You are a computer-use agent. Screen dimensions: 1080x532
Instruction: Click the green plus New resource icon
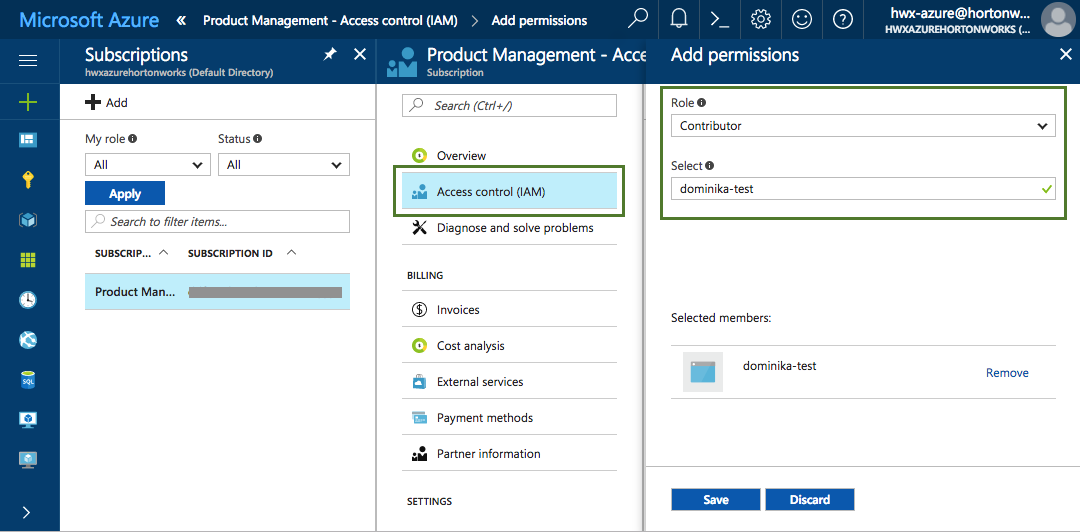[28, 101]
